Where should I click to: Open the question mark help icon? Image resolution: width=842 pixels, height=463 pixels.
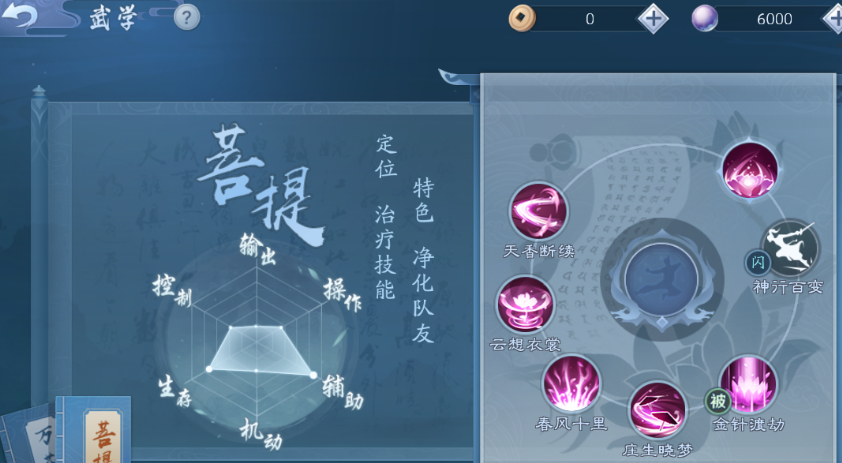pyautogui.click(x=187, y=18)
